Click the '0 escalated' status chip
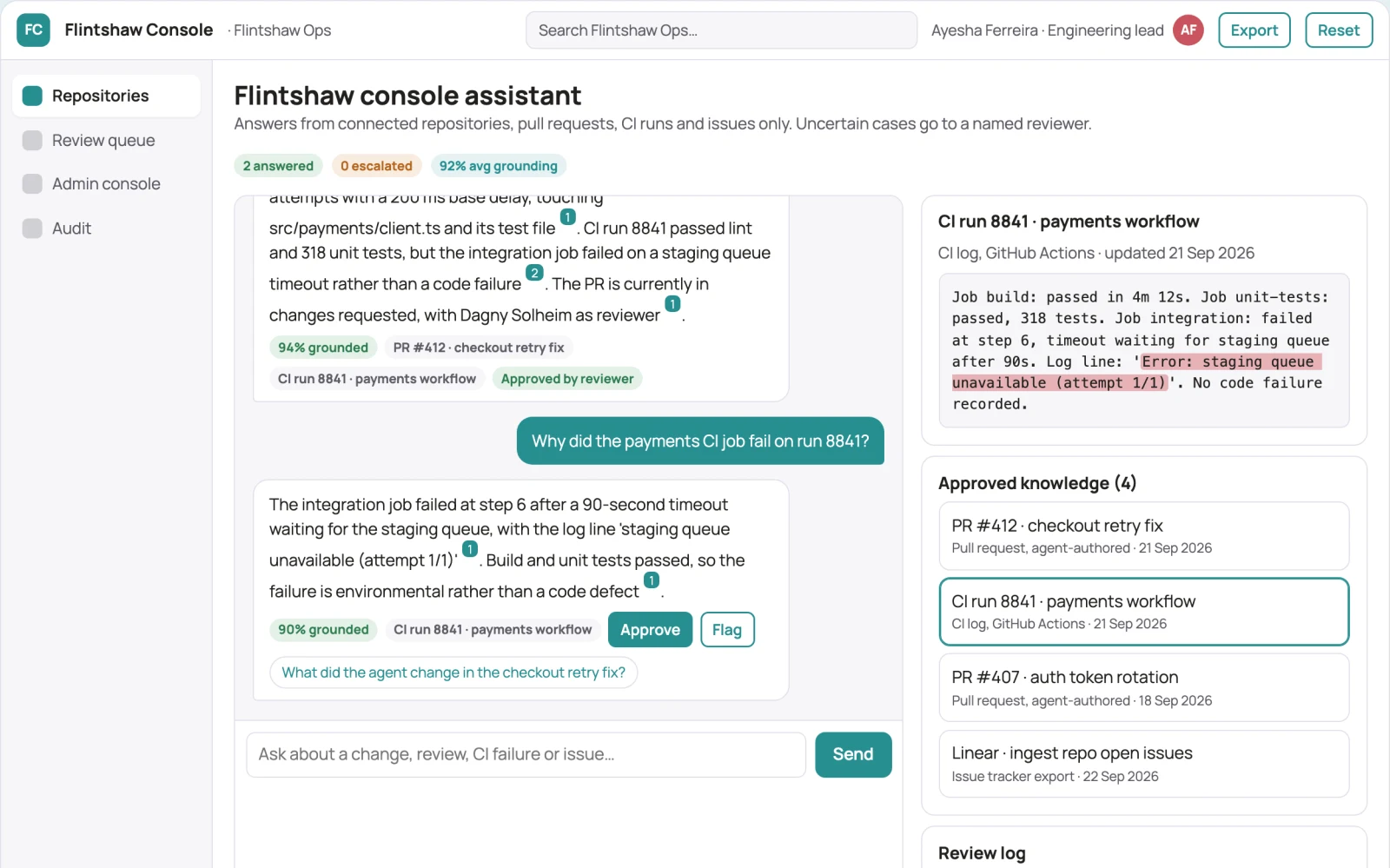 pos(376,166)
